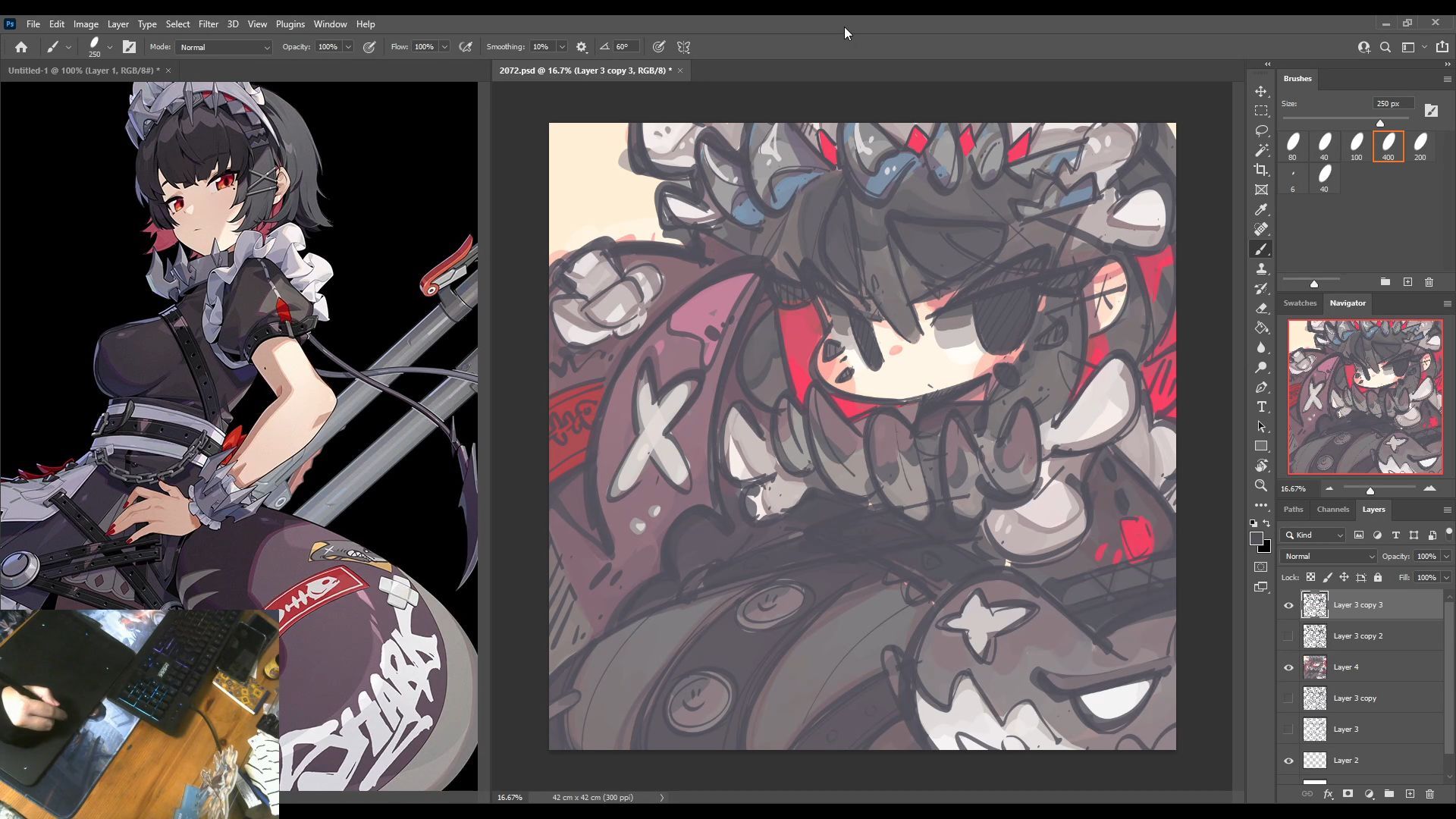Open brush Mode dropdown
The width and height of the screenshot is (1456, 819).
pyautogui.click(x=224, y=47)
